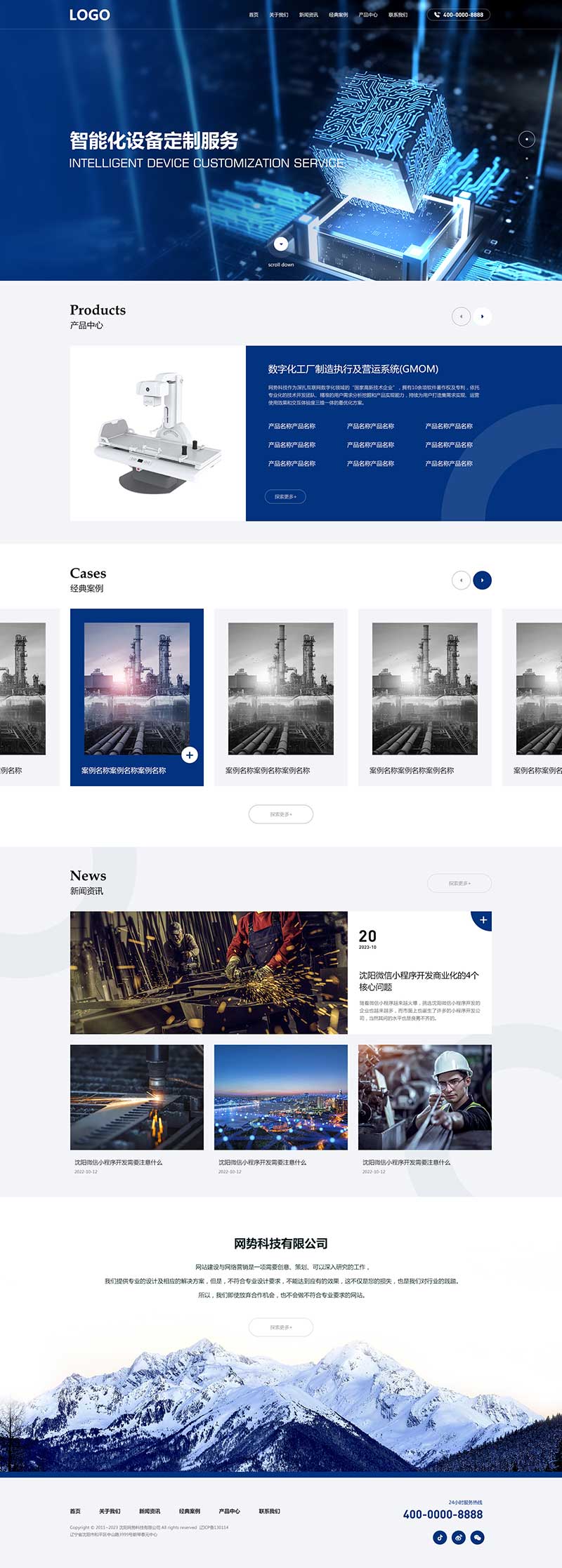Click the scroll down arrow icon
The image size is (562, 1568).
pyautogui.click(x=281, y=244)
